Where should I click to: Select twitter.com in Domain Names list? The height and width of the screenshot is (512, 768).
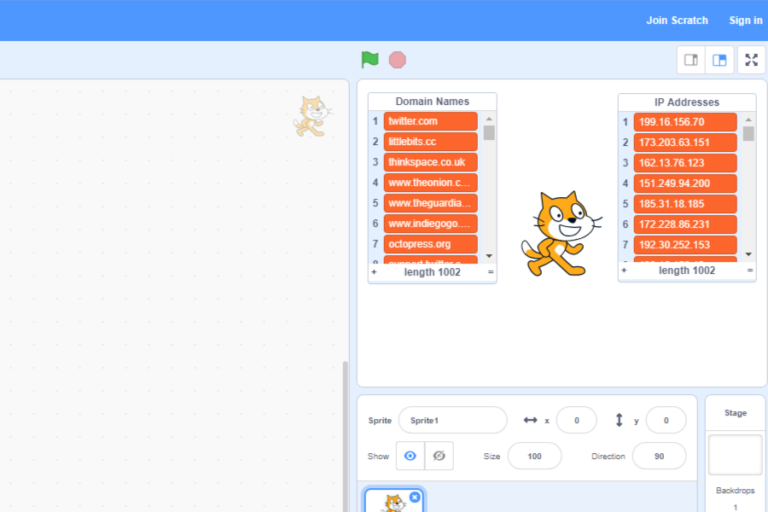[x=430, y=121]
